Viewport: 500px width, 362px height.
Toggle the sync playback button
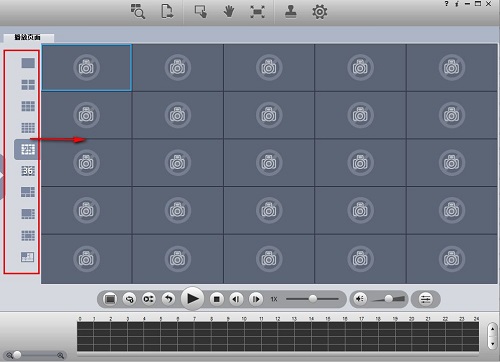pyautogui.click(x=149, y=299)
